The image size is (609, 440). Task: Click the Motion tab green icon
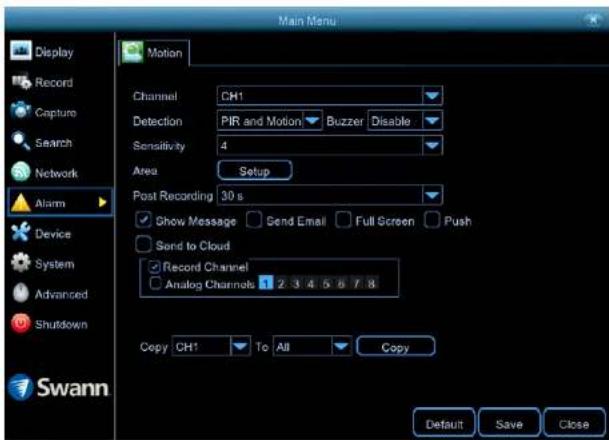132,52
